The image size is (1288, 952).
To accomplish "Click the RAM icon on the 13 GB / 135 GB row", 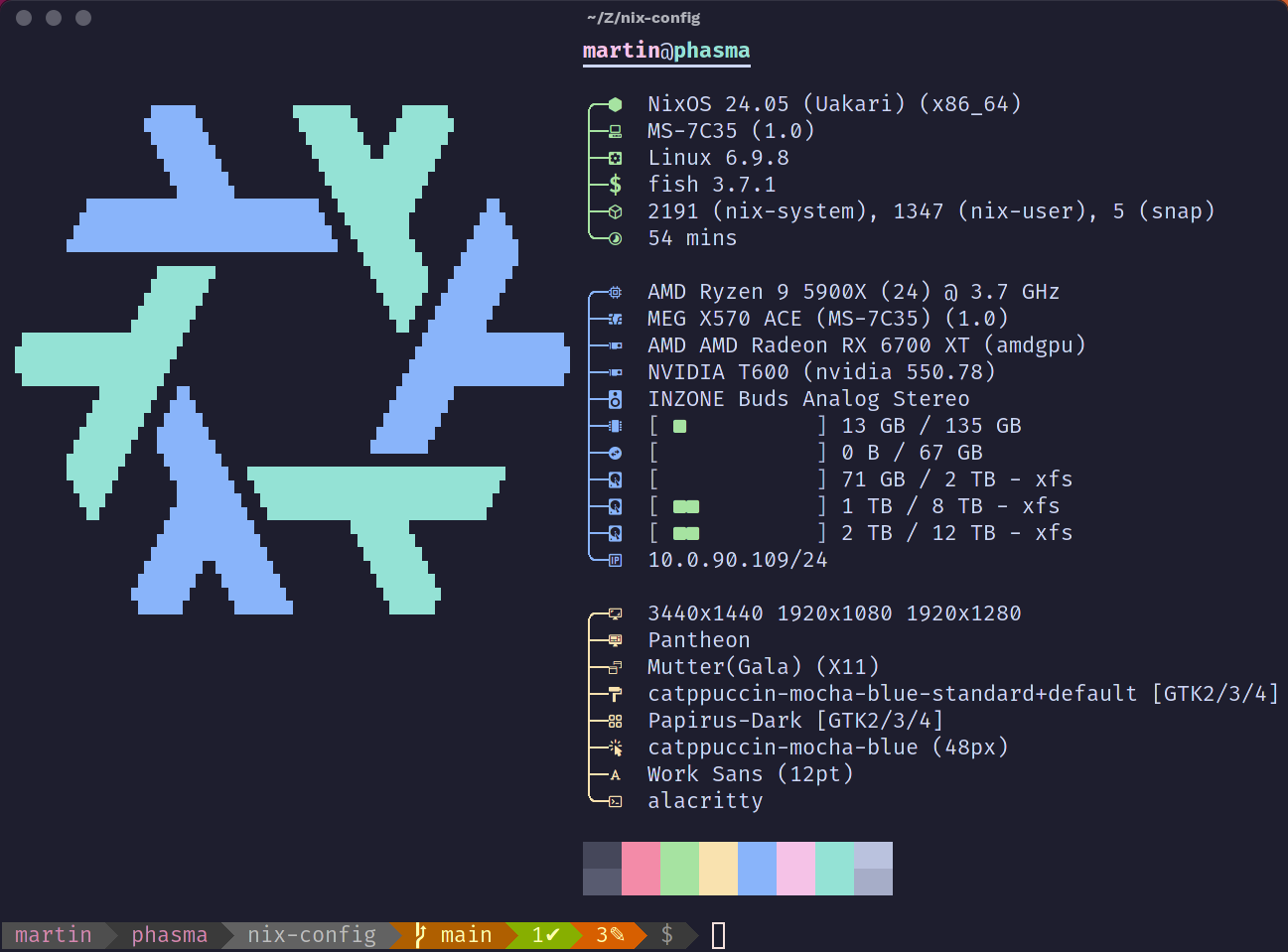I will pos(615,426).
